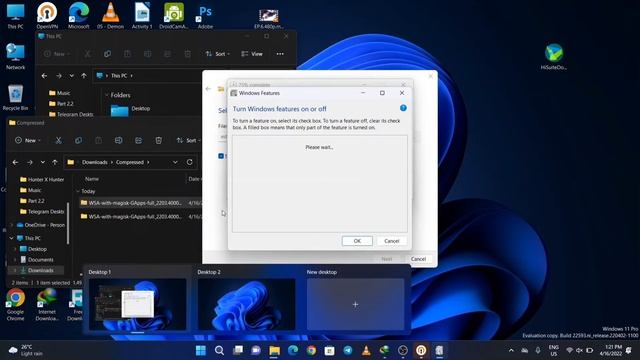Image resolution: width=640 pixels, height=360 pixels.
Task: Open the OpenVPN desktop shortcut
Action: click(x=47, y=16)
